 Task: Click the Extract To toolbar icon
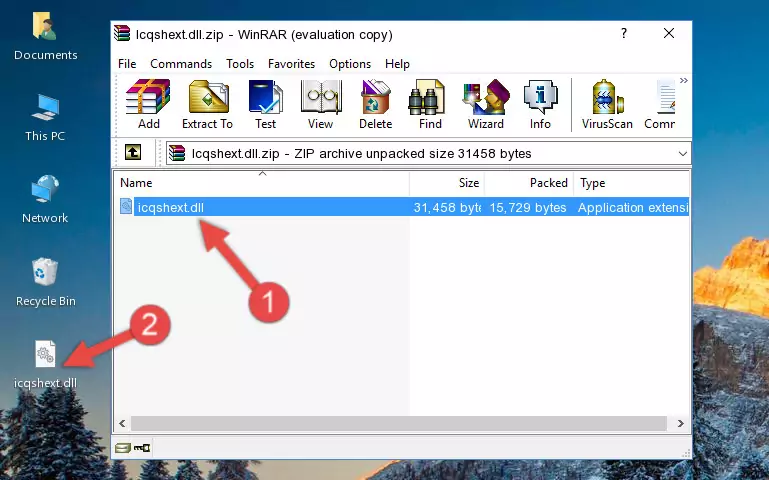point(207,104)
